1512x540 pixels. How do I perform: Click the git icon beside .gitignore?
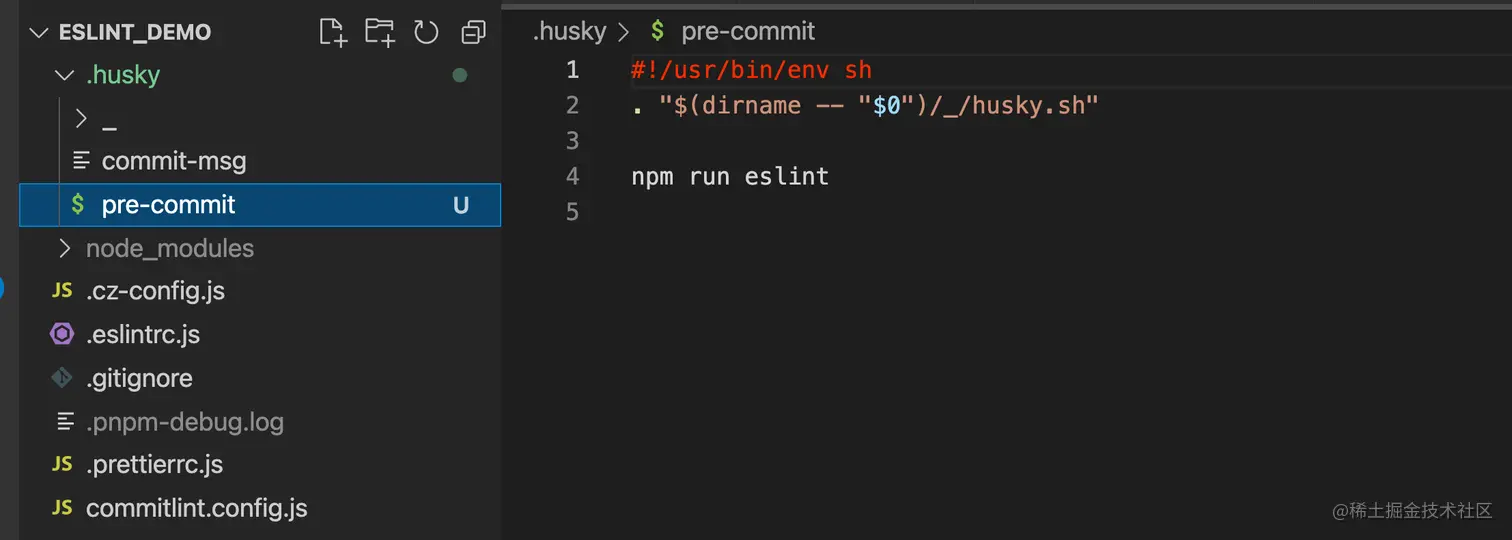point(62,378)
